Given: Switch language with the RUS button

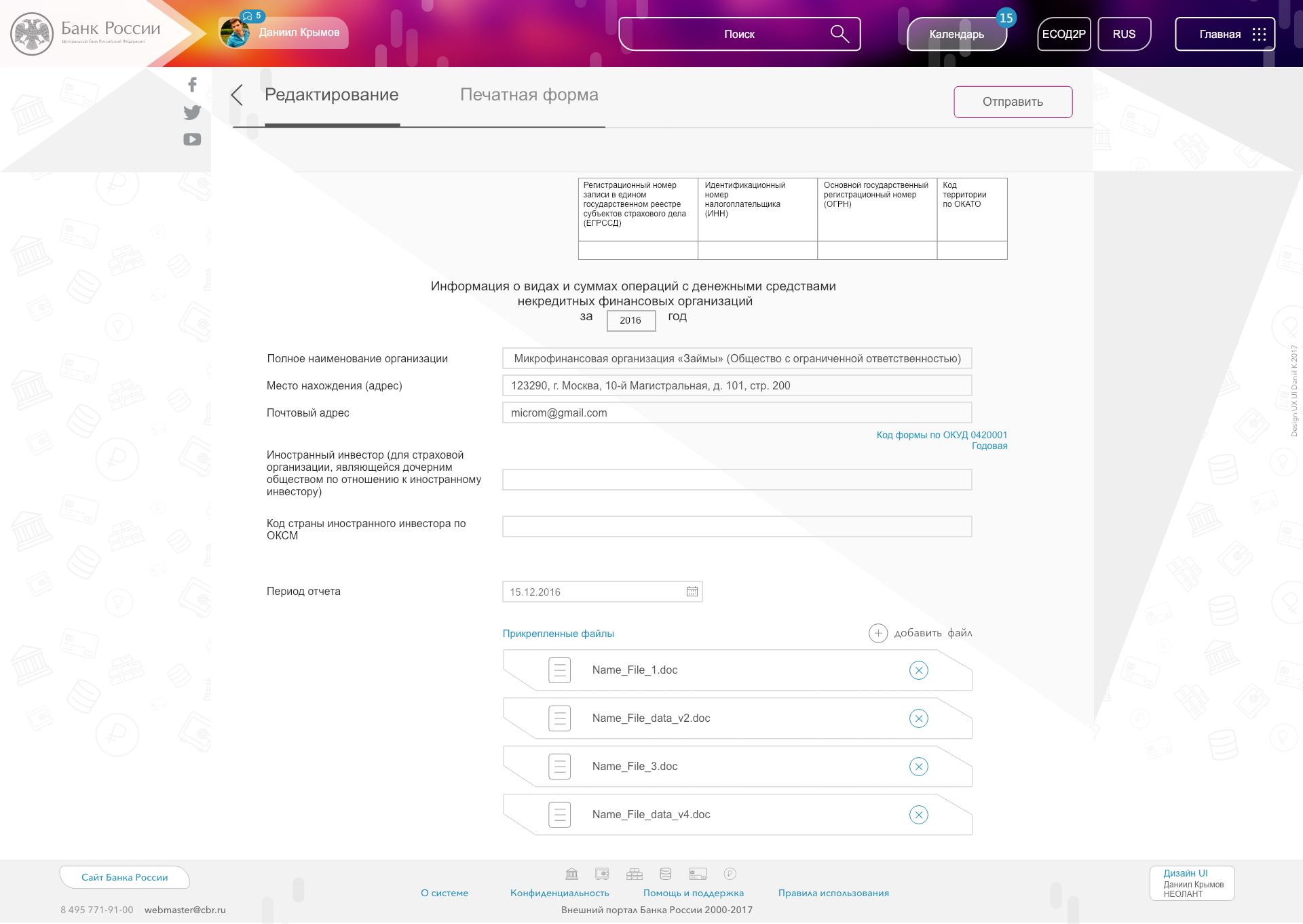Looking at the screenshot, I should [x=1125, y=34].
